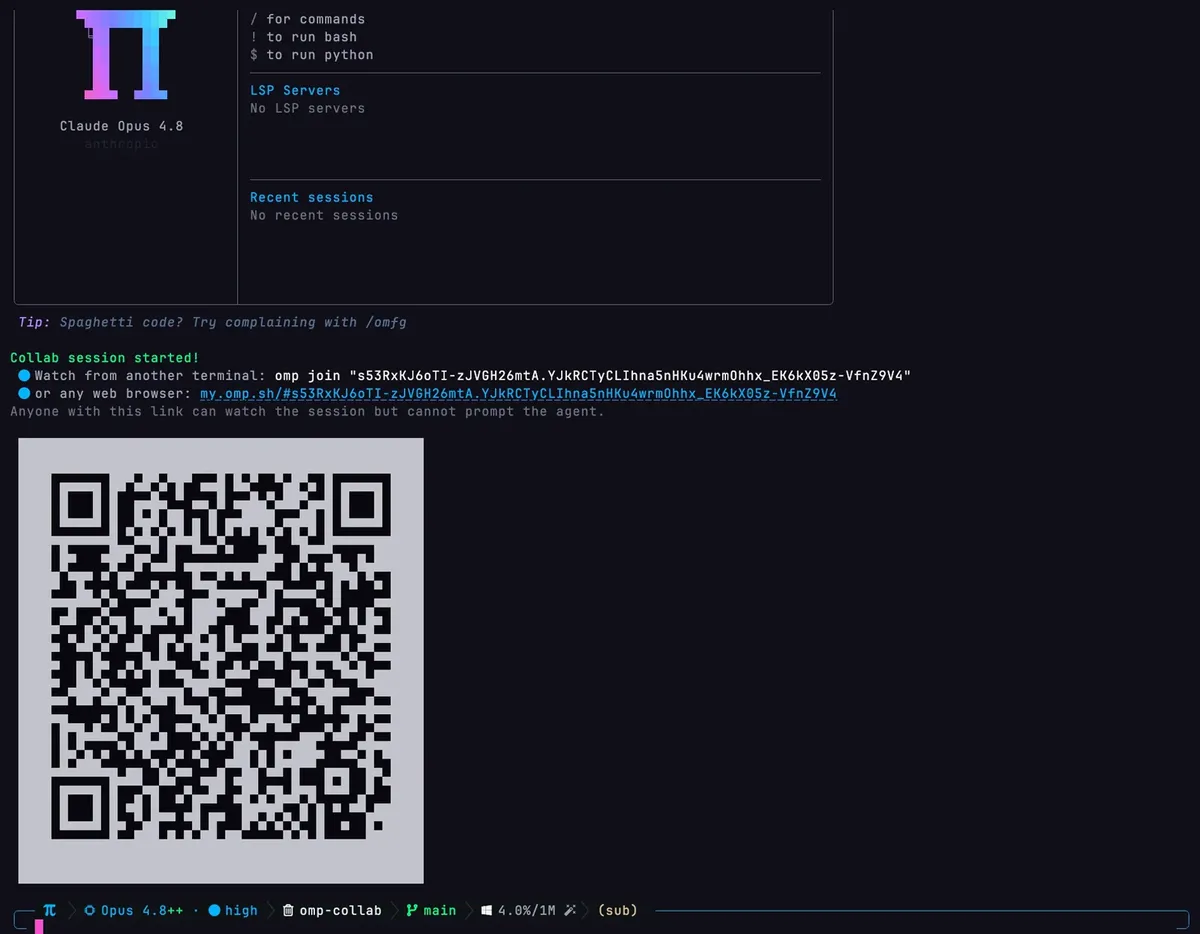This screenshot has width=1200, height=934.
Task: Click the pink prompt cursor input line
Action: click(39, 926)
